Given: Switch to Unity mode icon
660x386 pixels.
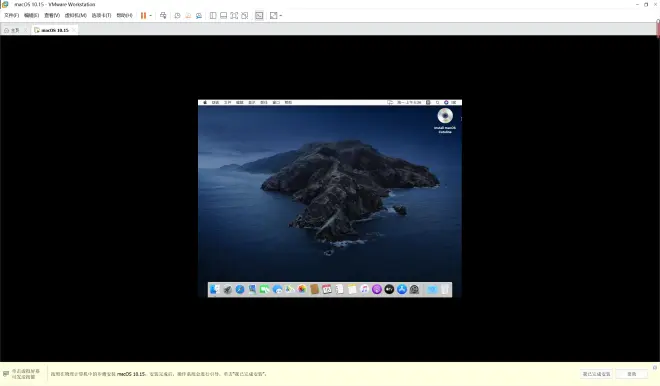Looking at the screenshot, I should click(245, 16).
